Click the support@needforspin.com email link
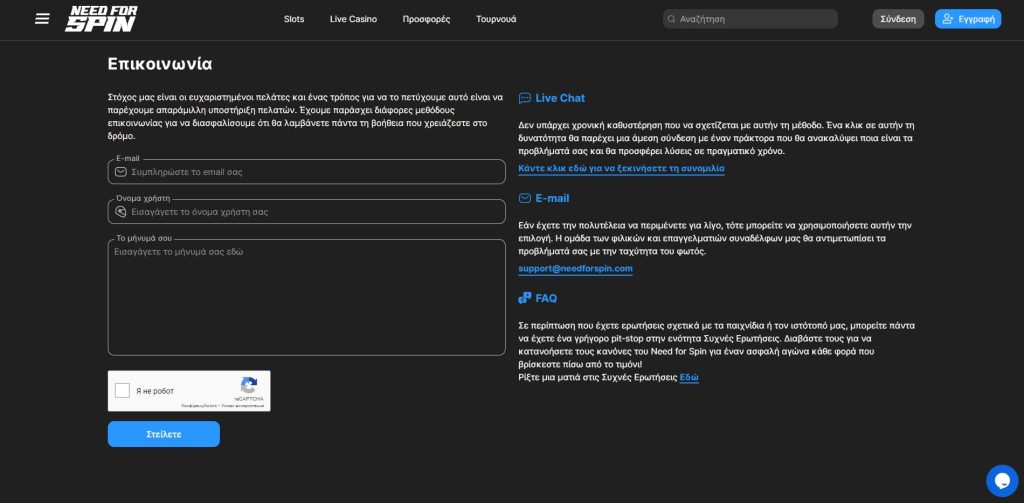Screen dimensions: 1024x503 [575, 269]
